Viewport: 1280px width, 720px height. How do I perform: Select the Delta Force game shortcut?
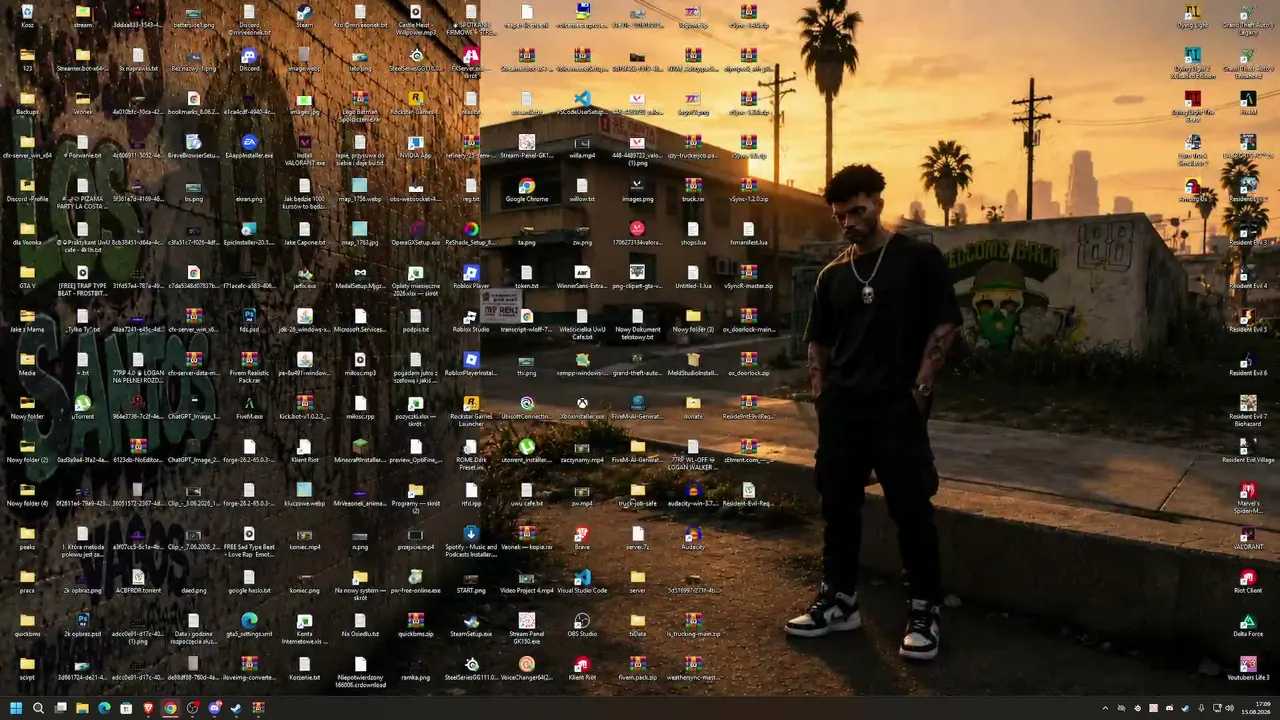(x=1248, y=625)
